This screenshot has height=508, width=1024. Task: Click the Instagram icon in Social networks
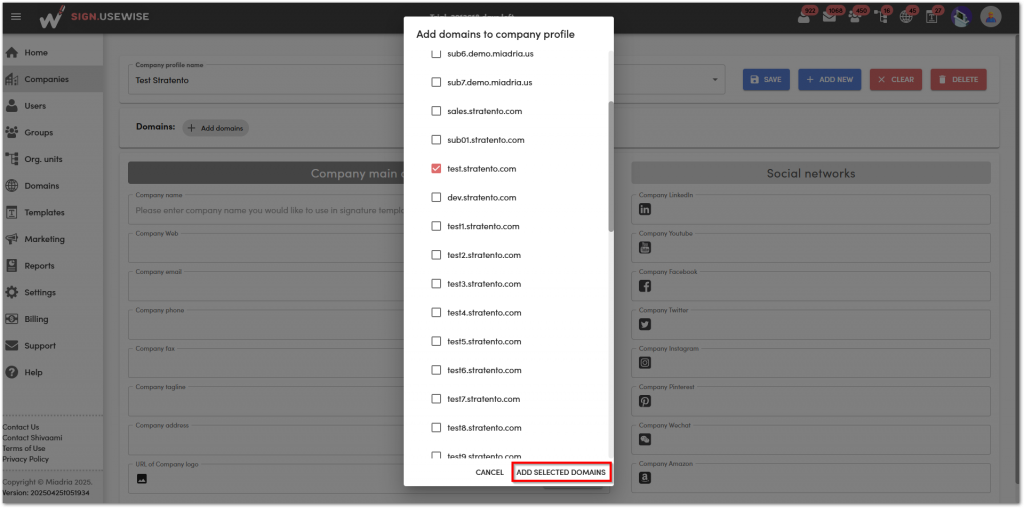point(645,363)
